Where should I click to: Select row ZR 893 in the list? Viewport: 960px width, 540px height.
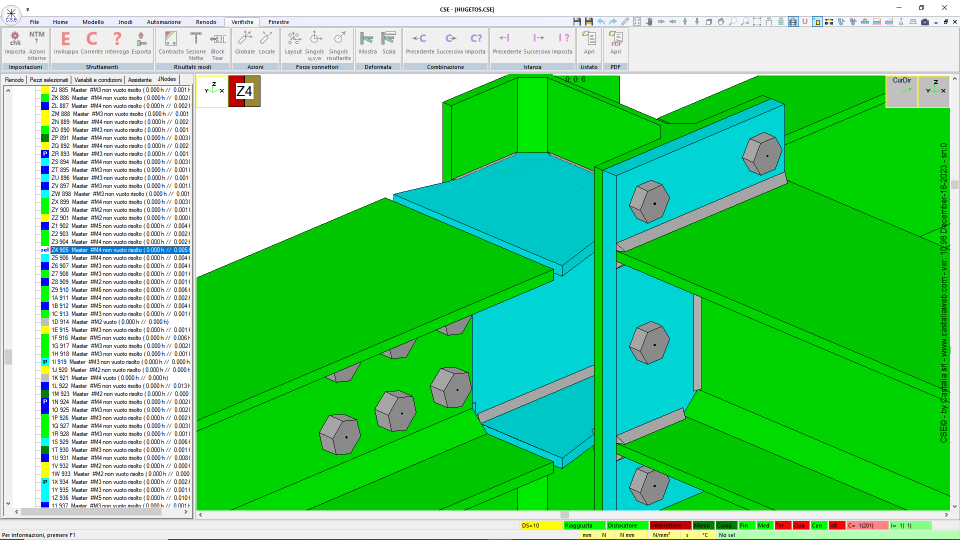pos(120,154)
